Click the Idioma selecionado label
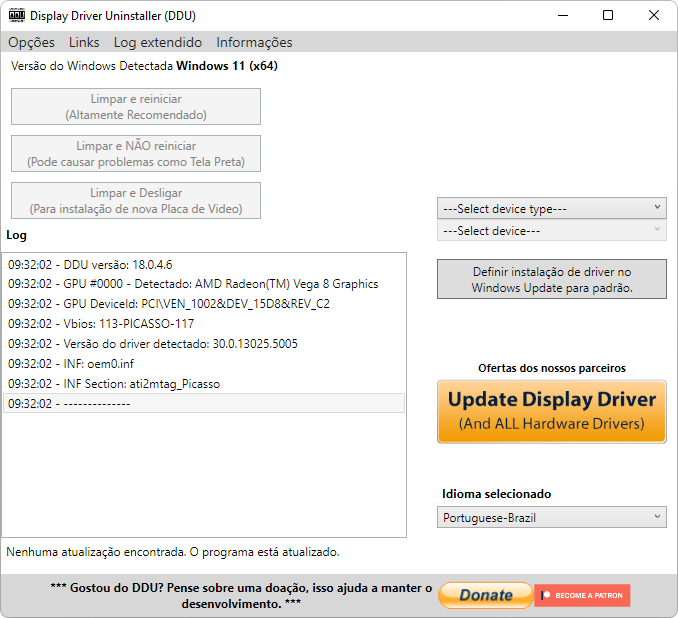This screenshot has width=678, height=618. point(496,494)
